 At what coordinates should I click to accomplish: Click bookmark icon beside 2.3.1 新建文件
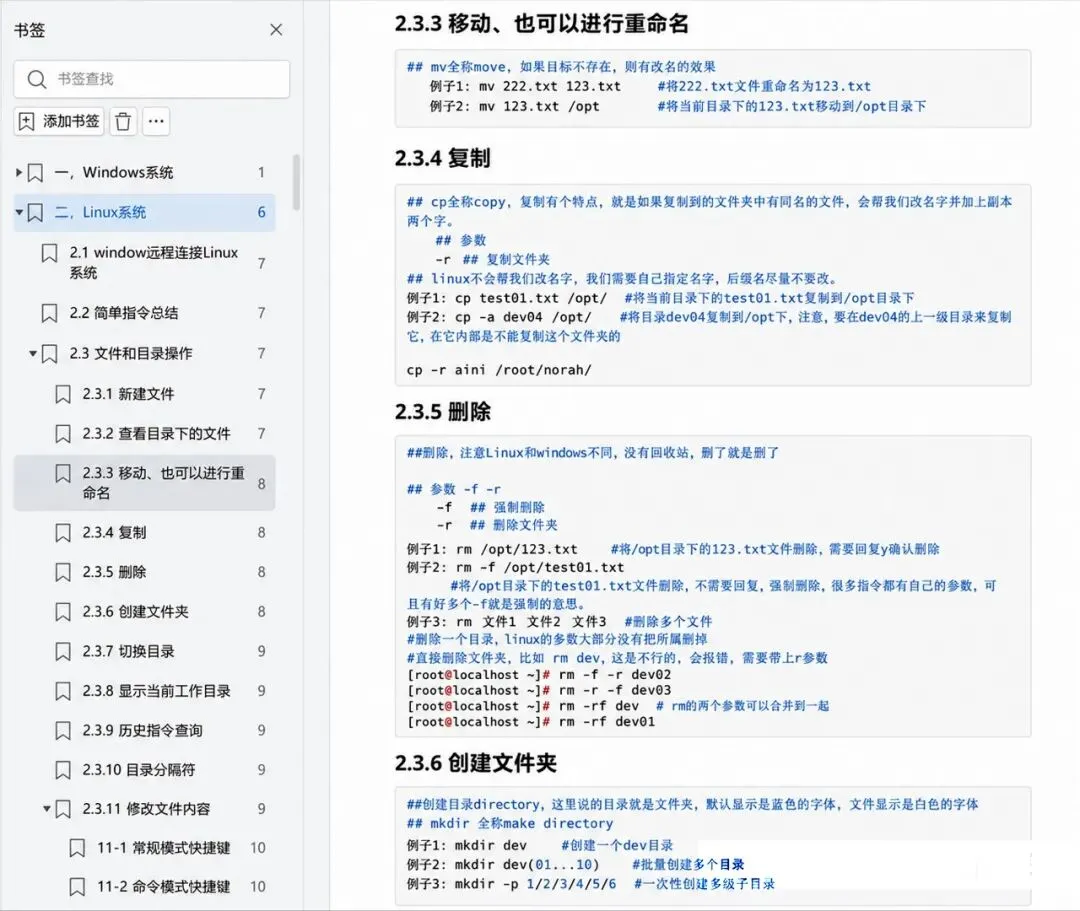[x=63, y=395]
